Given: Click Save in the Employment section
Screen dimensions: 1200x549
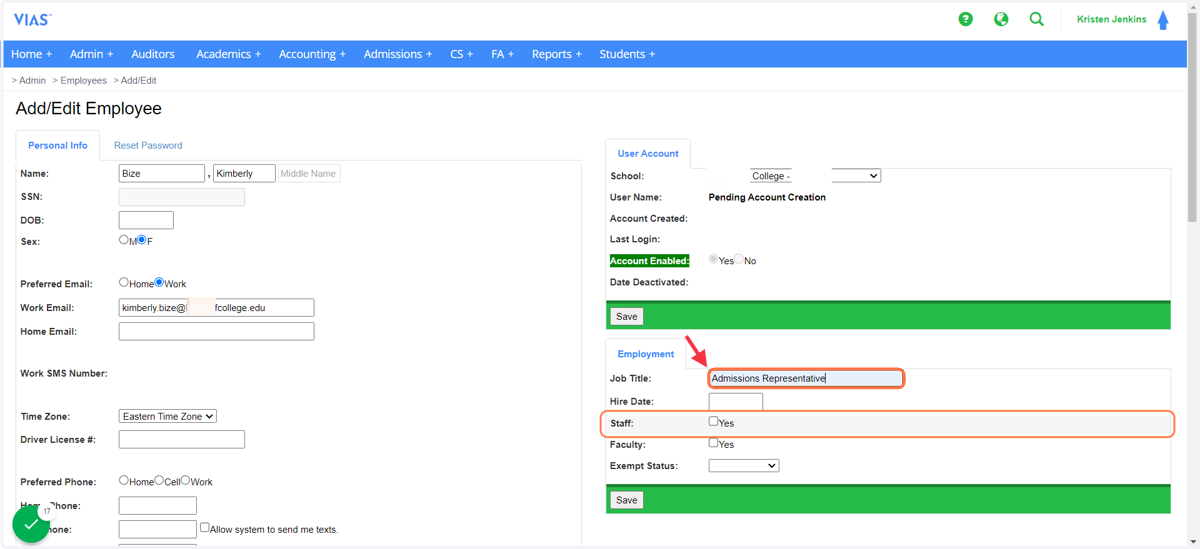Looking at the screenshot, I should (x=627, y=500).
